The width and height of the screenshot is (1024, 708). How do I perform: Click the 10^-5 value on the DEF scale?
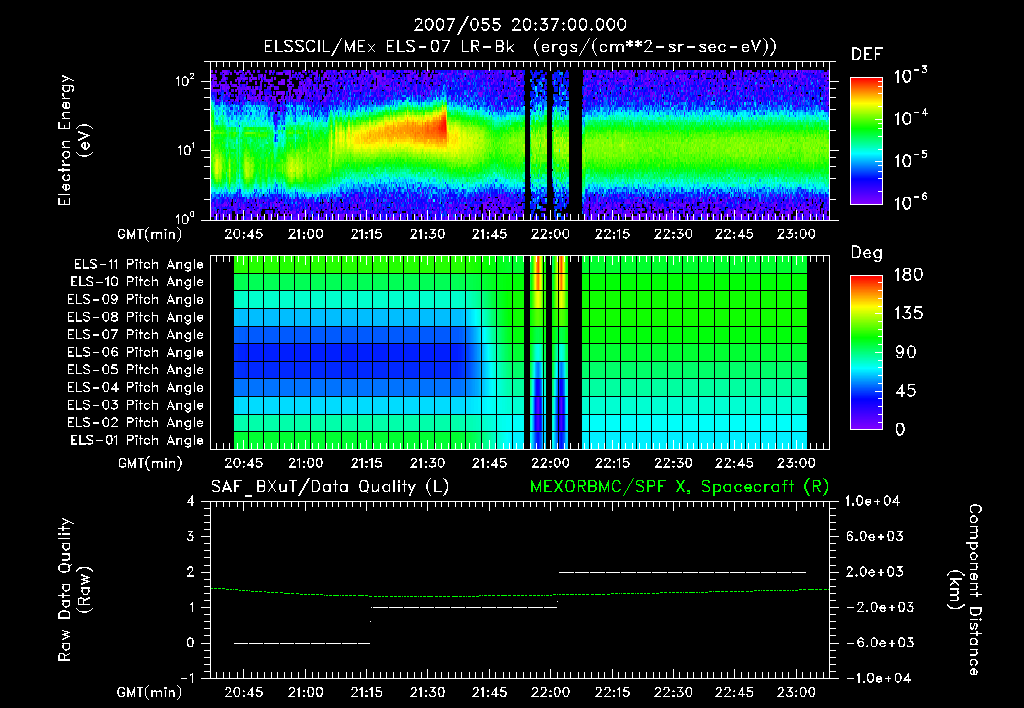tap(910, 159)
